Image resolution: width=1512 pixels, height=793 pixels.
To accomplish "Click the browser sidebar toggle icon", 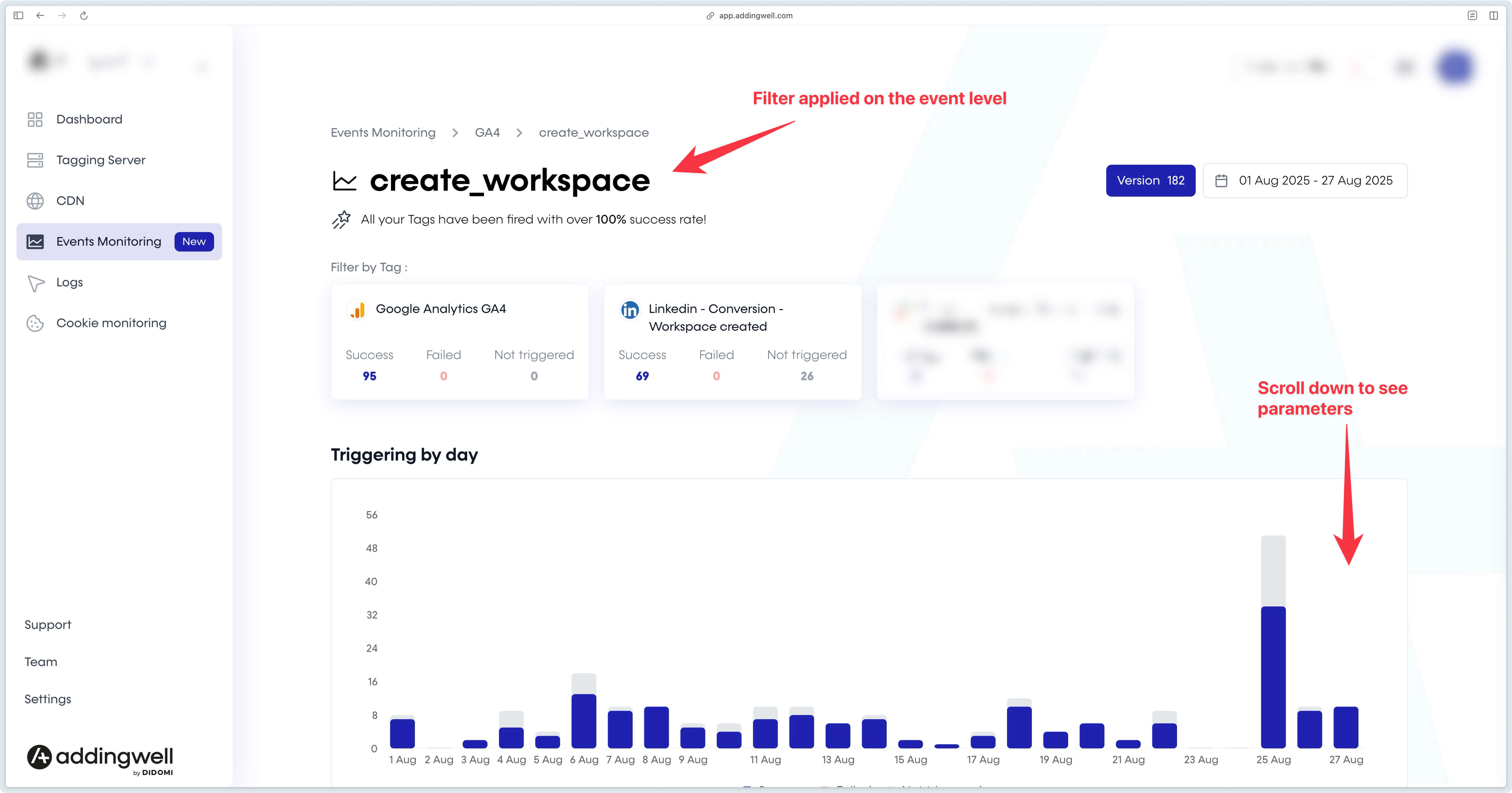I will click(x=18, y=15).
